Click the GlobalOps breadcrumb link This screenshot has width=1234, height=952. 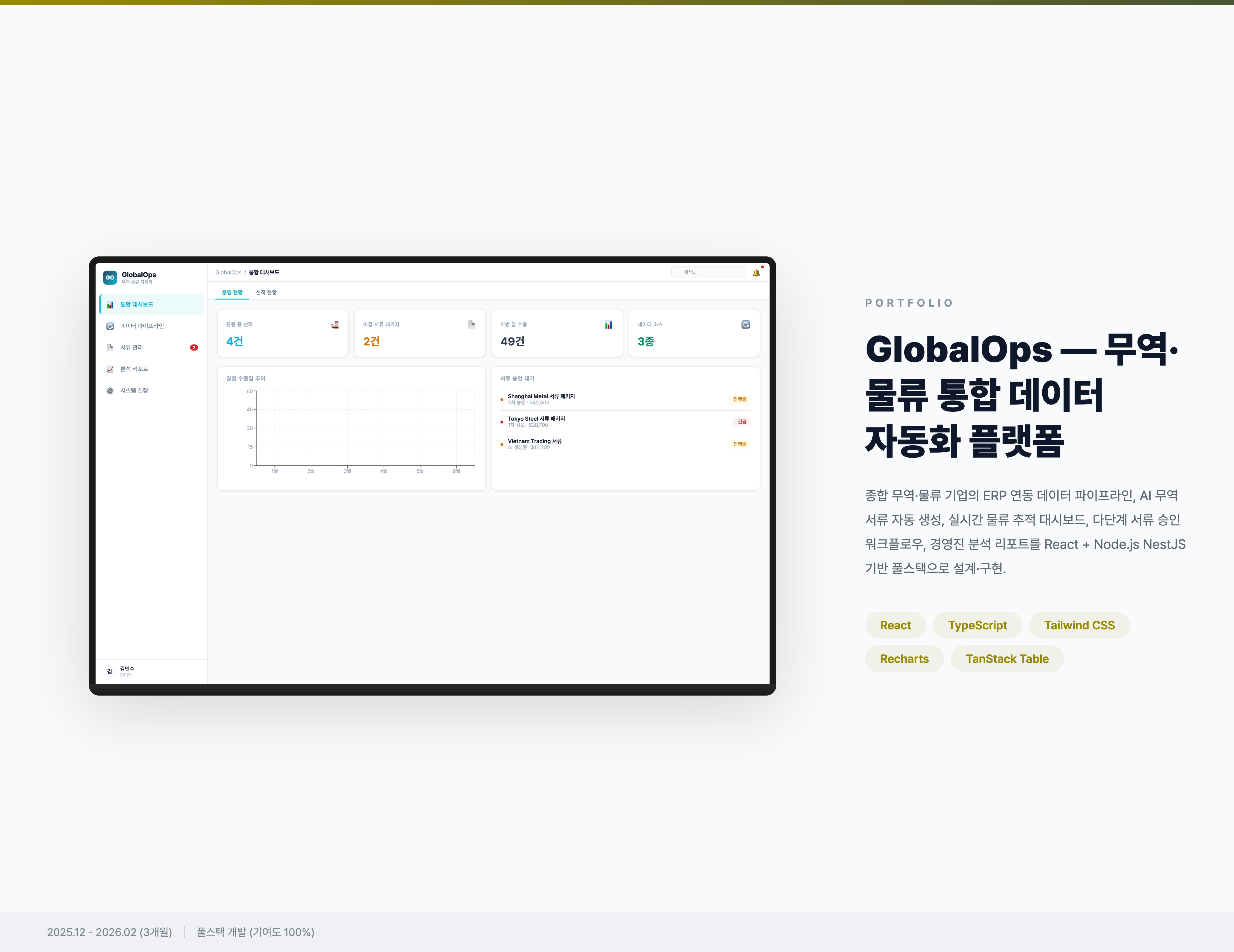228,272
